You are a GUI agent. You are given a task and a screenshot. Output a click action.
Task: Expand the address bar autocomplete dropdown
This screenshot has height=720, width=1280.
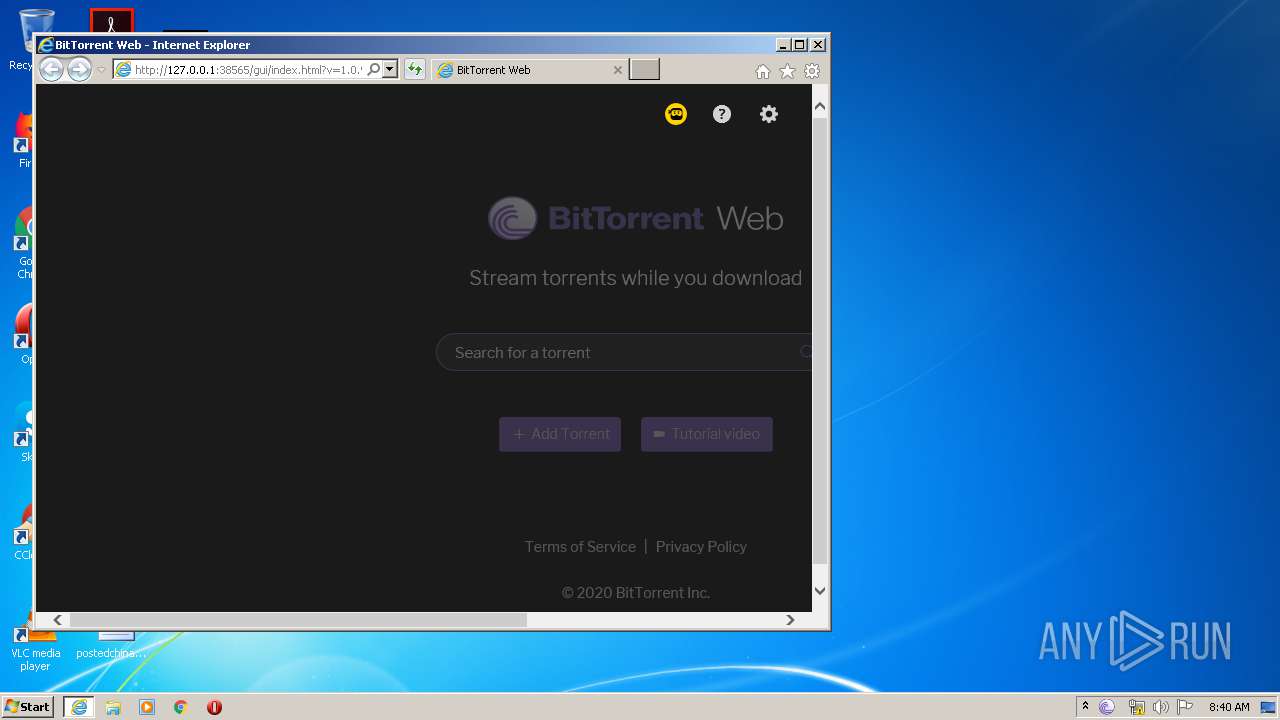point(390,70)
